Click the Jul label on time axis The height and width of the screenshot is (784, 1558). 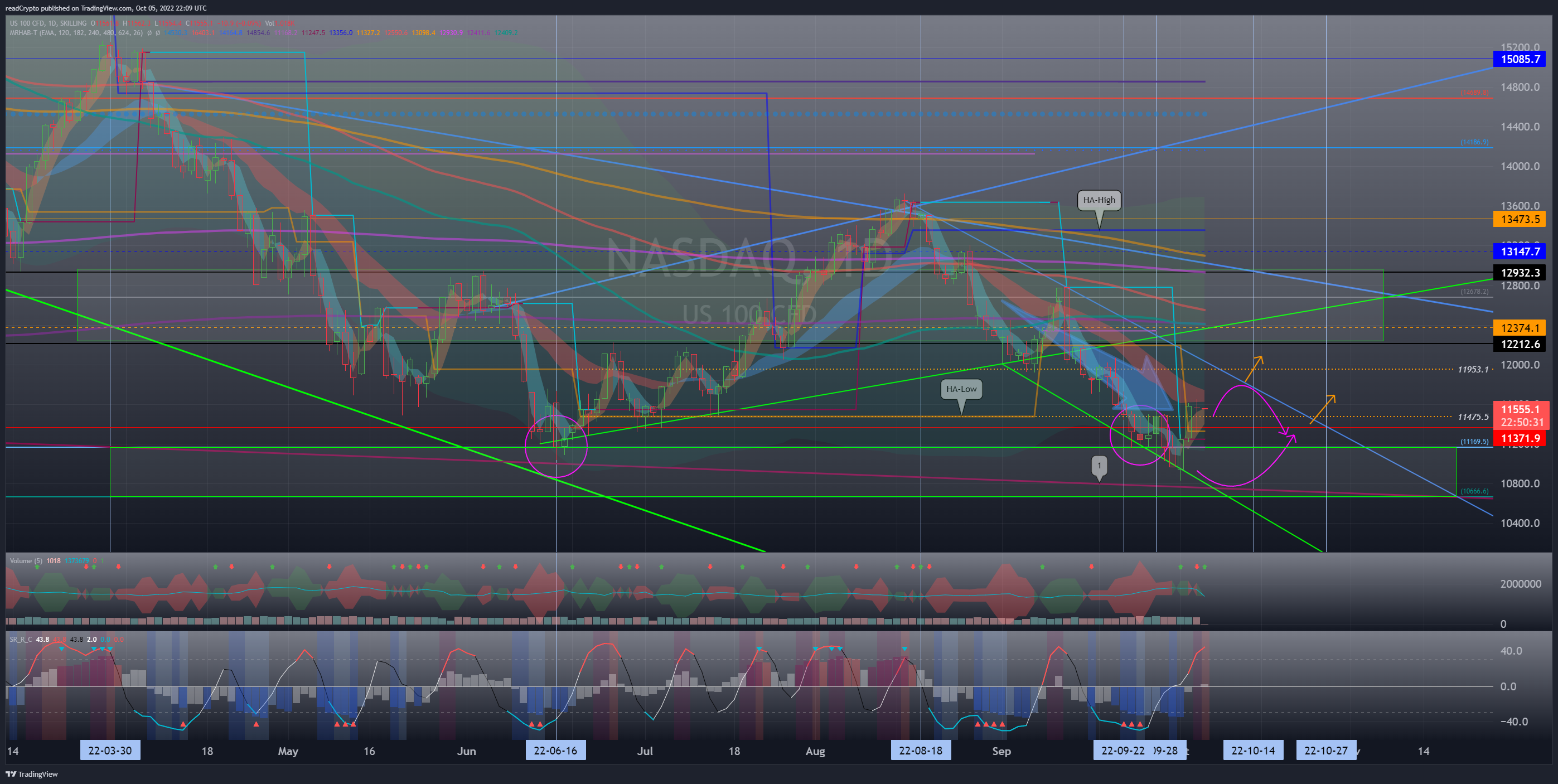click(x=645, y=751)
